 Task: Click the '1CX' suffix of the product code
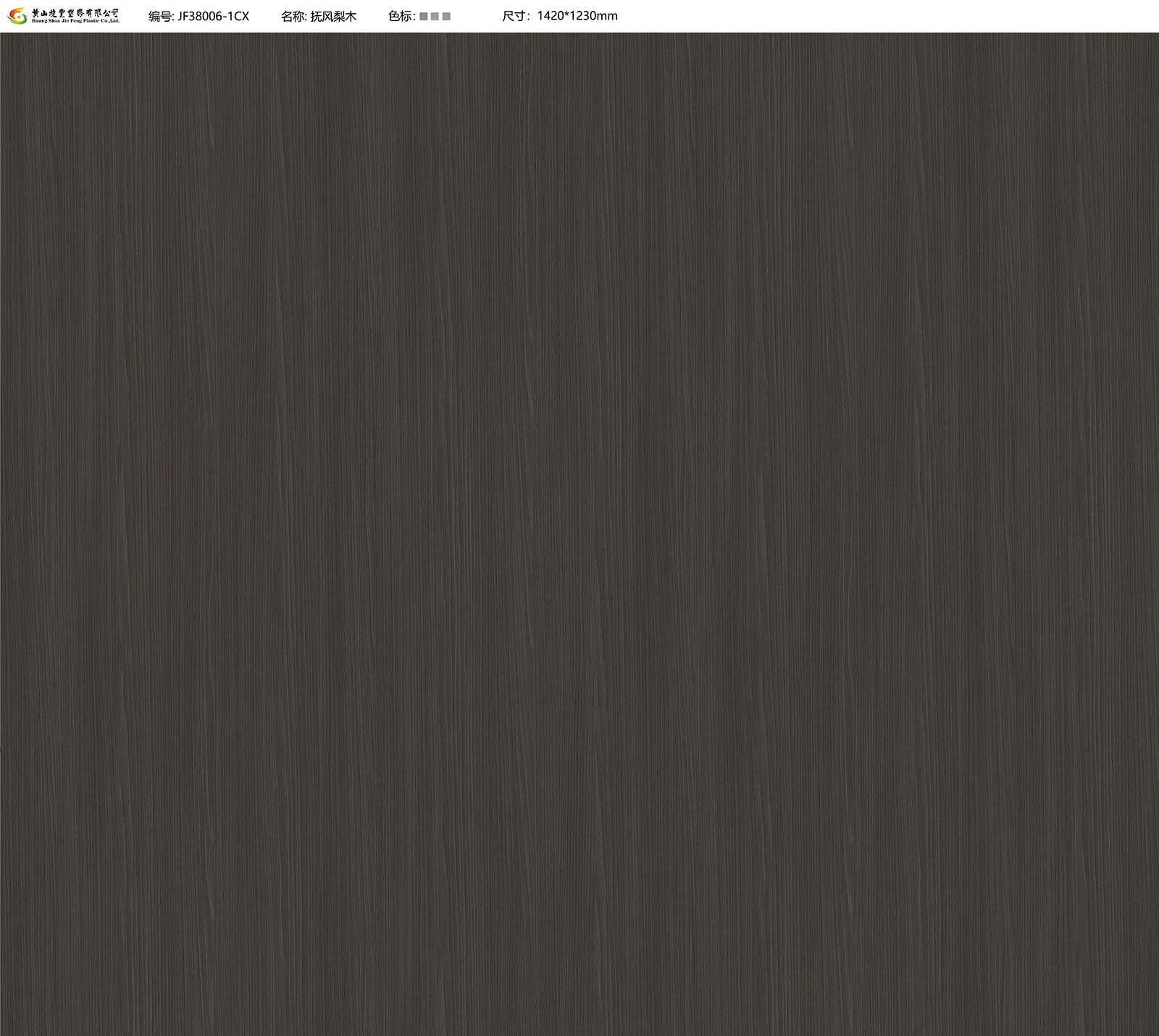pyautogui.click(x=238, y=16)
